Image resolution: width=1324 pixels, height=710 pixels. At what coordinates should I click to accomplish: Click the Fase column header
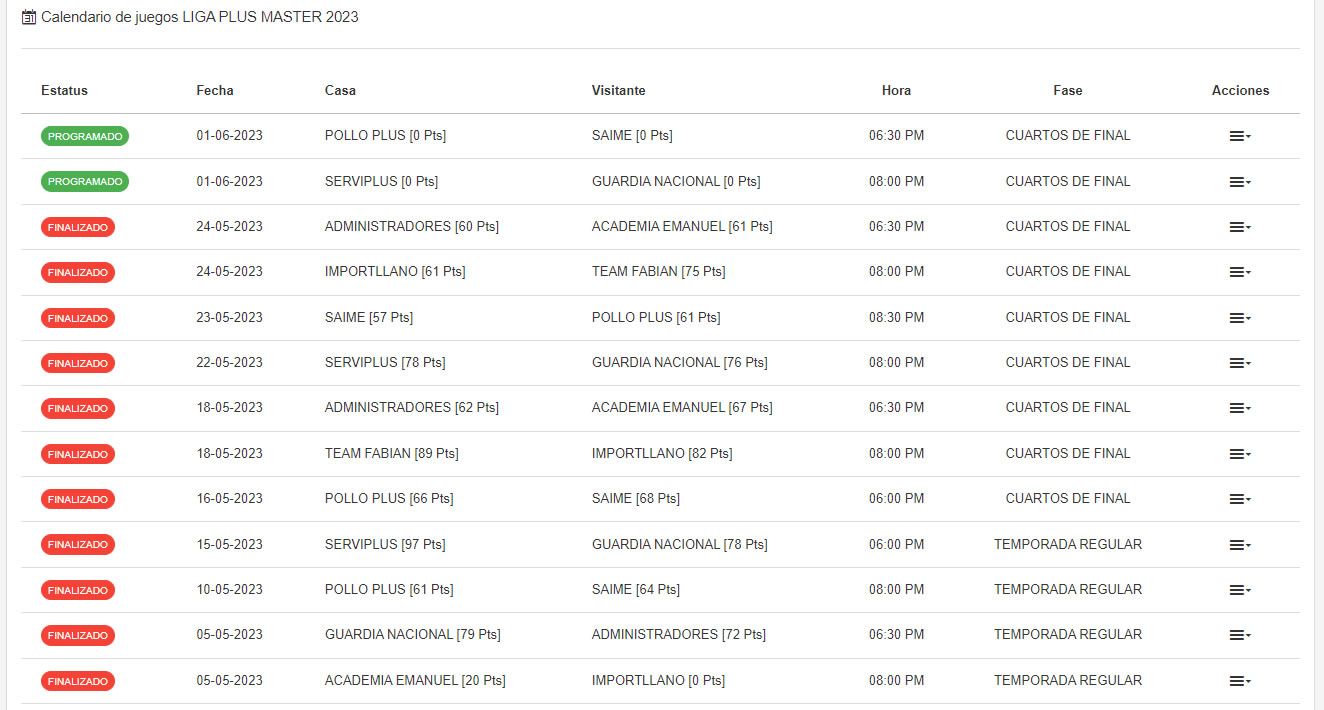coord(1068,90)
